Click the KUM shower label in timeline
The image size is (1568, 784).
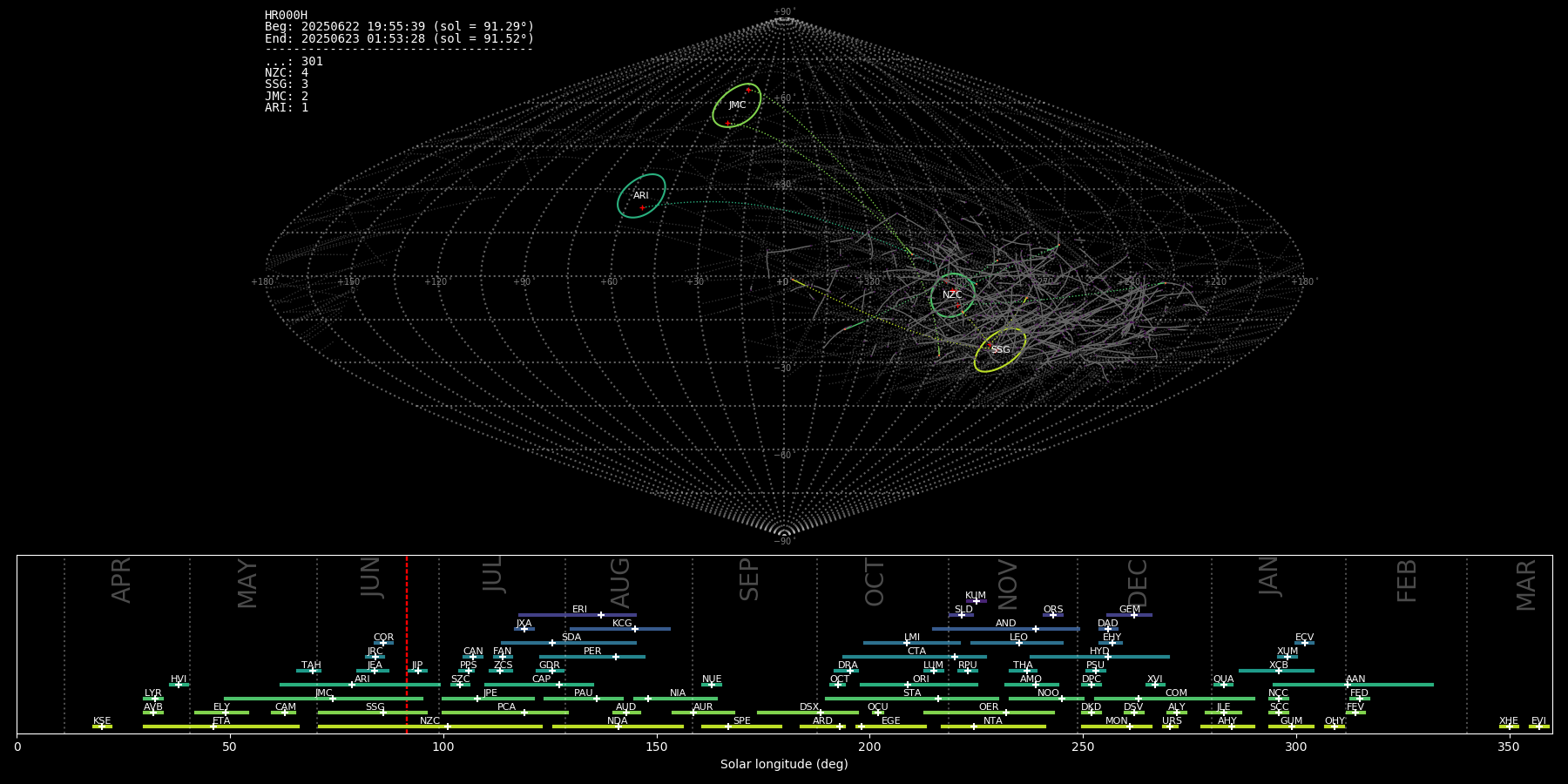976,595
